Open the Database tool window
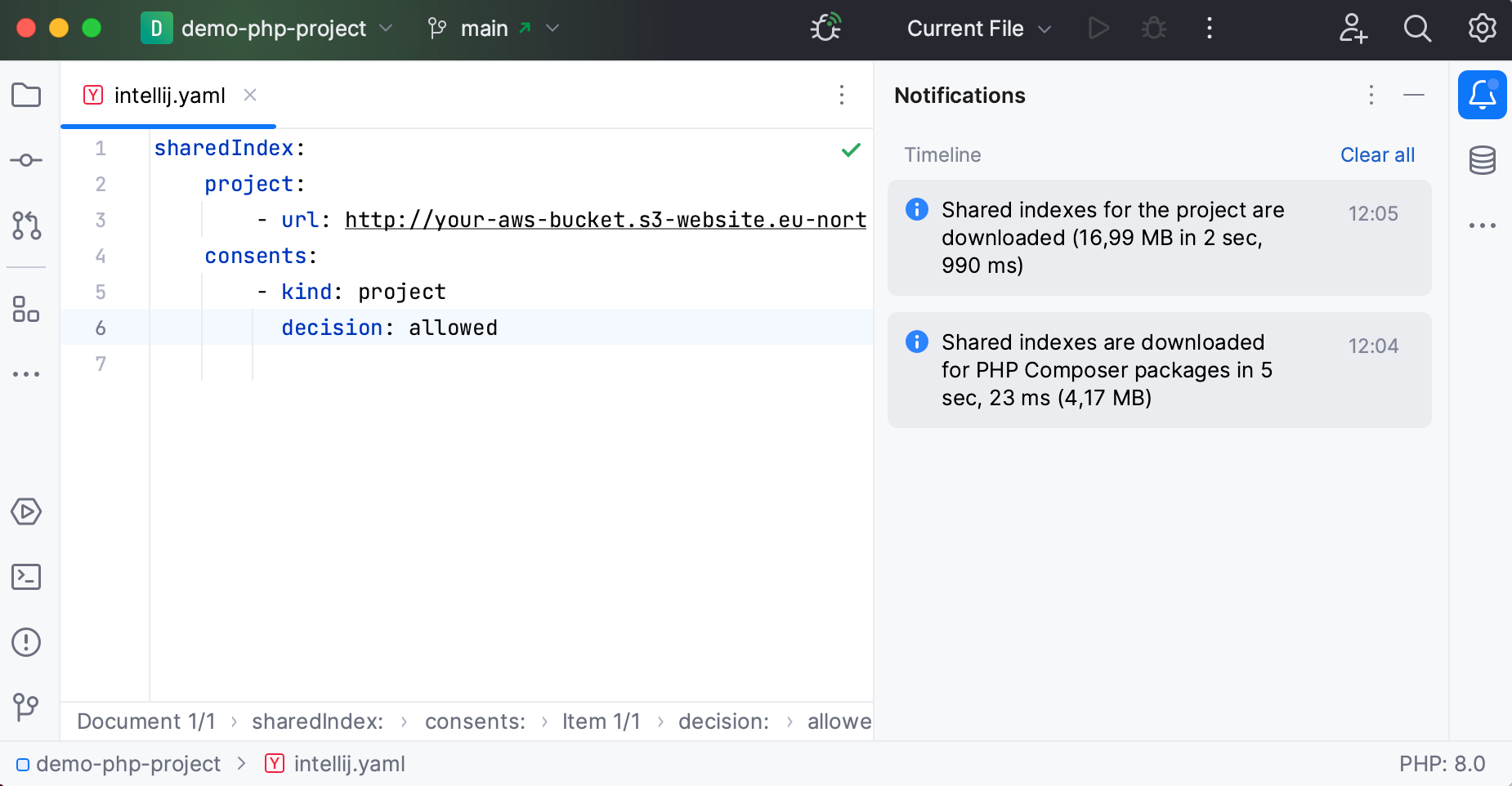 1483,160
